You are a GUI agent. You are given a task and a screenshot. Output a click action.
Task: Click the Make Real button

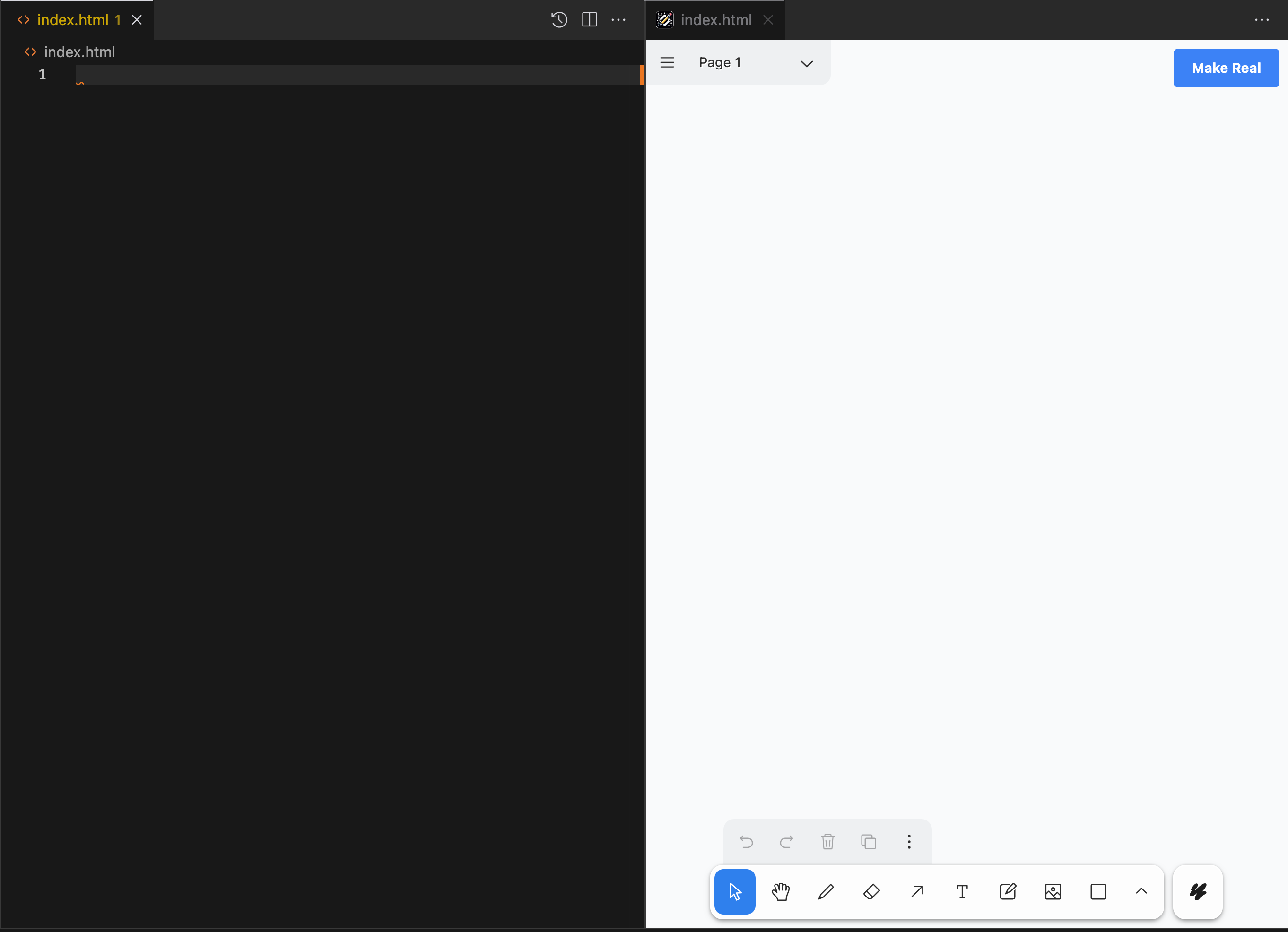point(1226,68)
